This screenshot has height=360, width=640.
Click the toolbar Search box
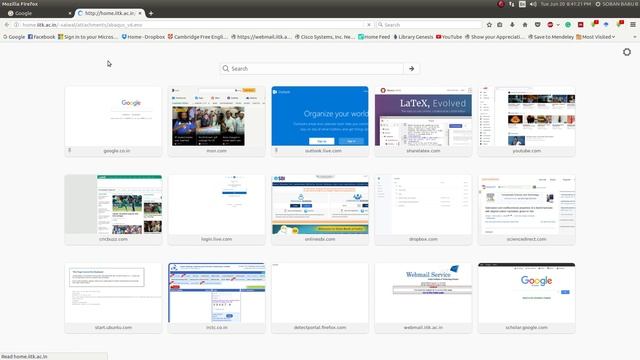428,24
